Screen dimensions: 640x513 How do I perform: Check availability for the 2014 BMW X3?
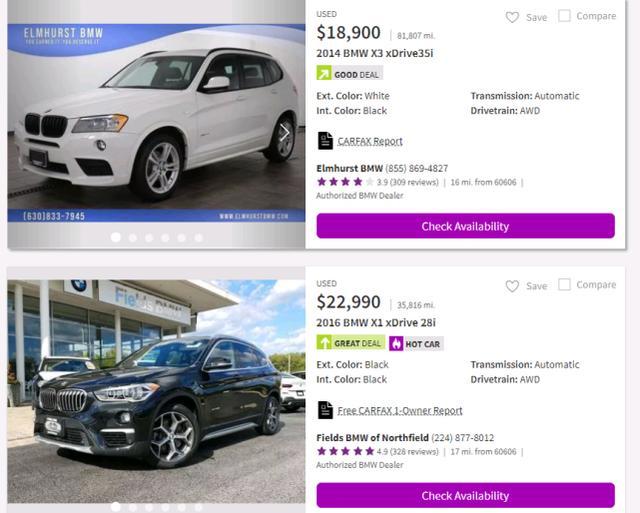tap(465, 226)
